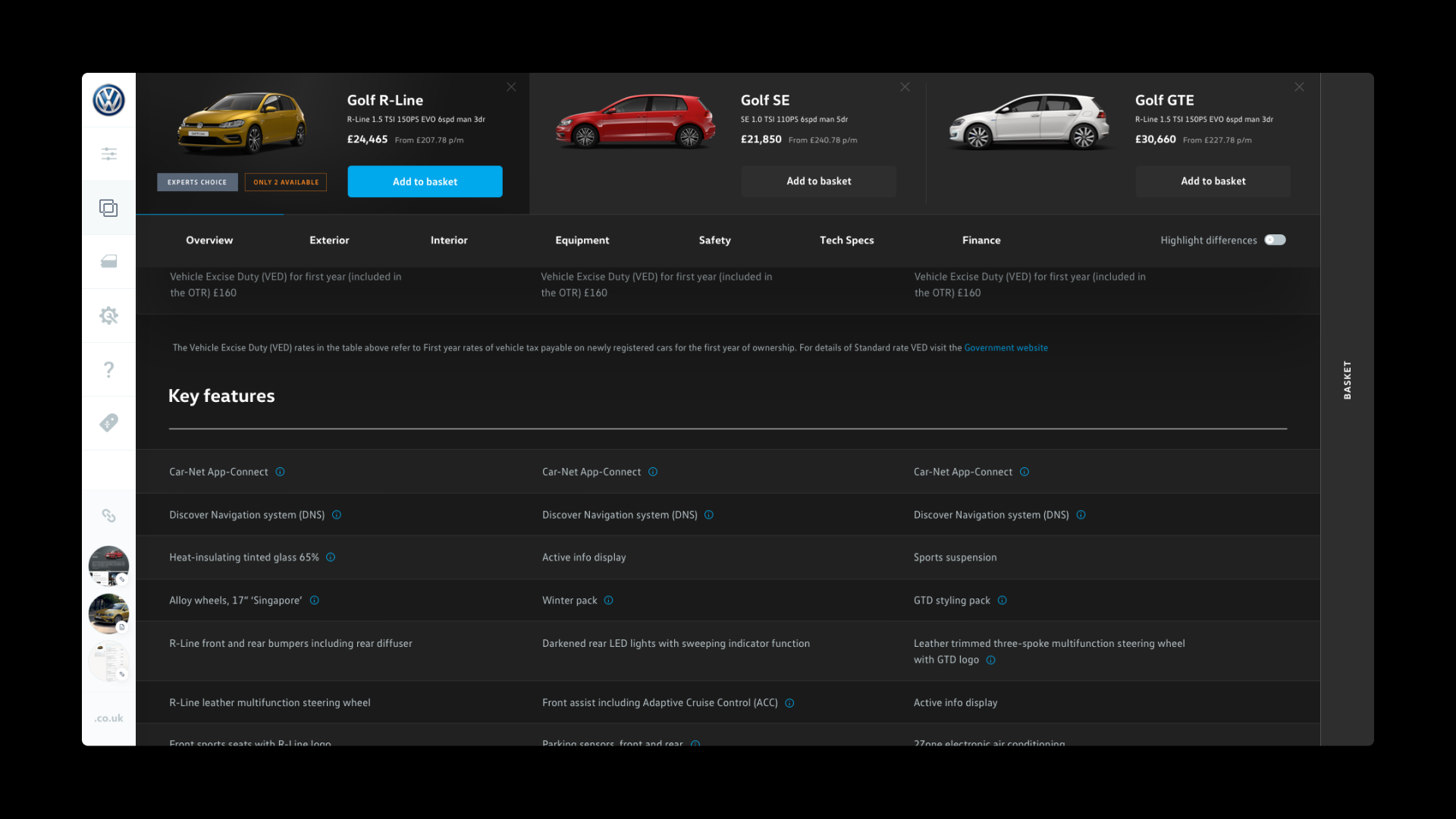
Task: Open the gear settings sidebar icon
Action: [108, 315]
